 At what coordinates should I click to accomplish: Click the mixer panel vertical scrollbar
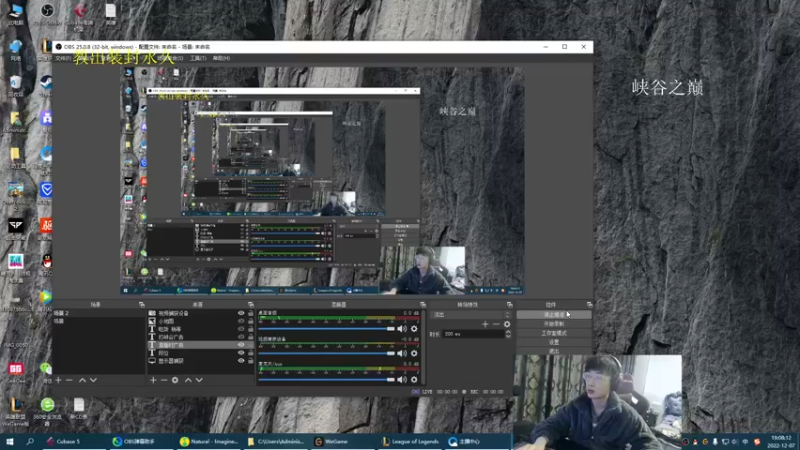424,347
